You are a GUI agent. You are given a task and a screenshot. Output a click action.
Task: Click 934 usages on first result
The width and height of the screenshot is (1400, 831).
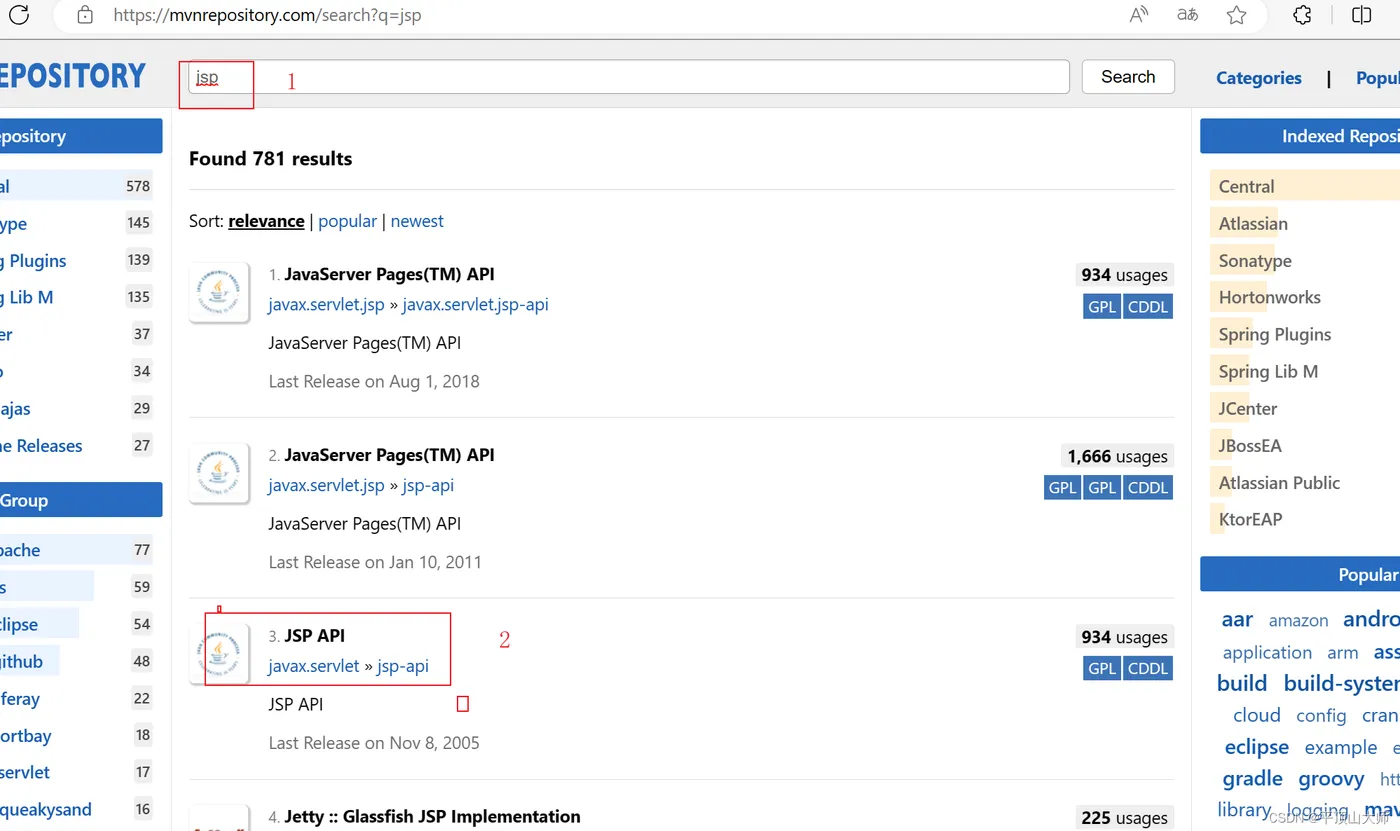1124,275
